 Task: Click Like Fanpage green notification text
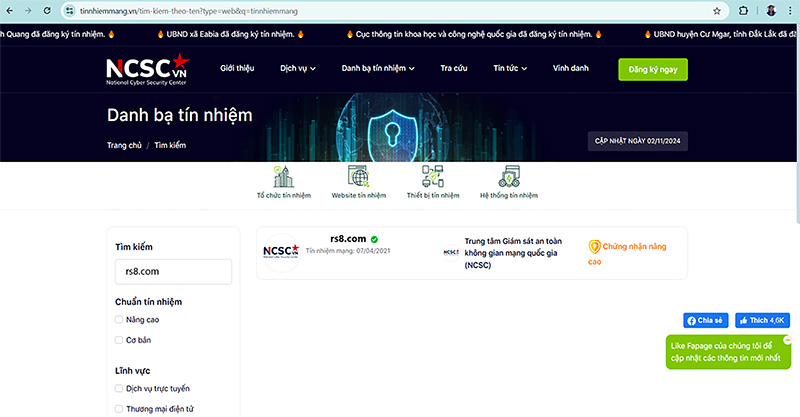click(725, 352)
